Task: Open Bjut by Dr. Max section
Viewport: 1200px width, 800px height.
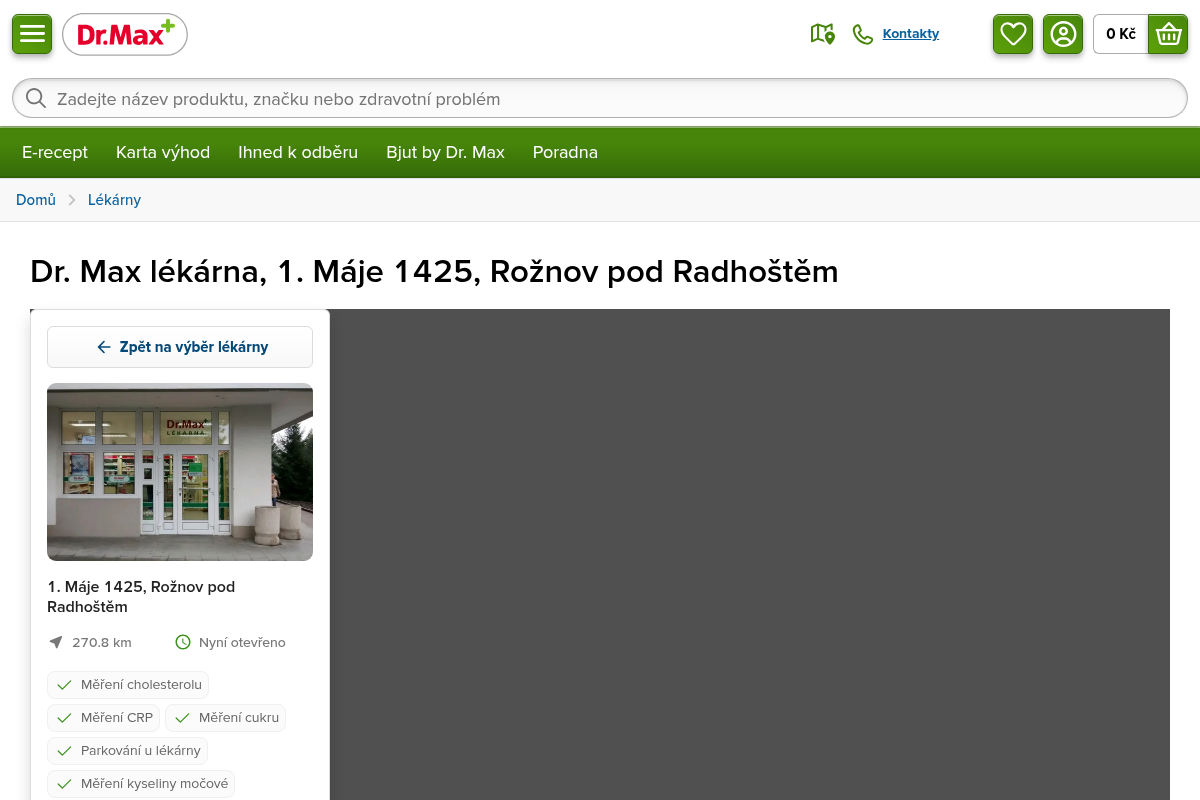Action: click(445, 152)
